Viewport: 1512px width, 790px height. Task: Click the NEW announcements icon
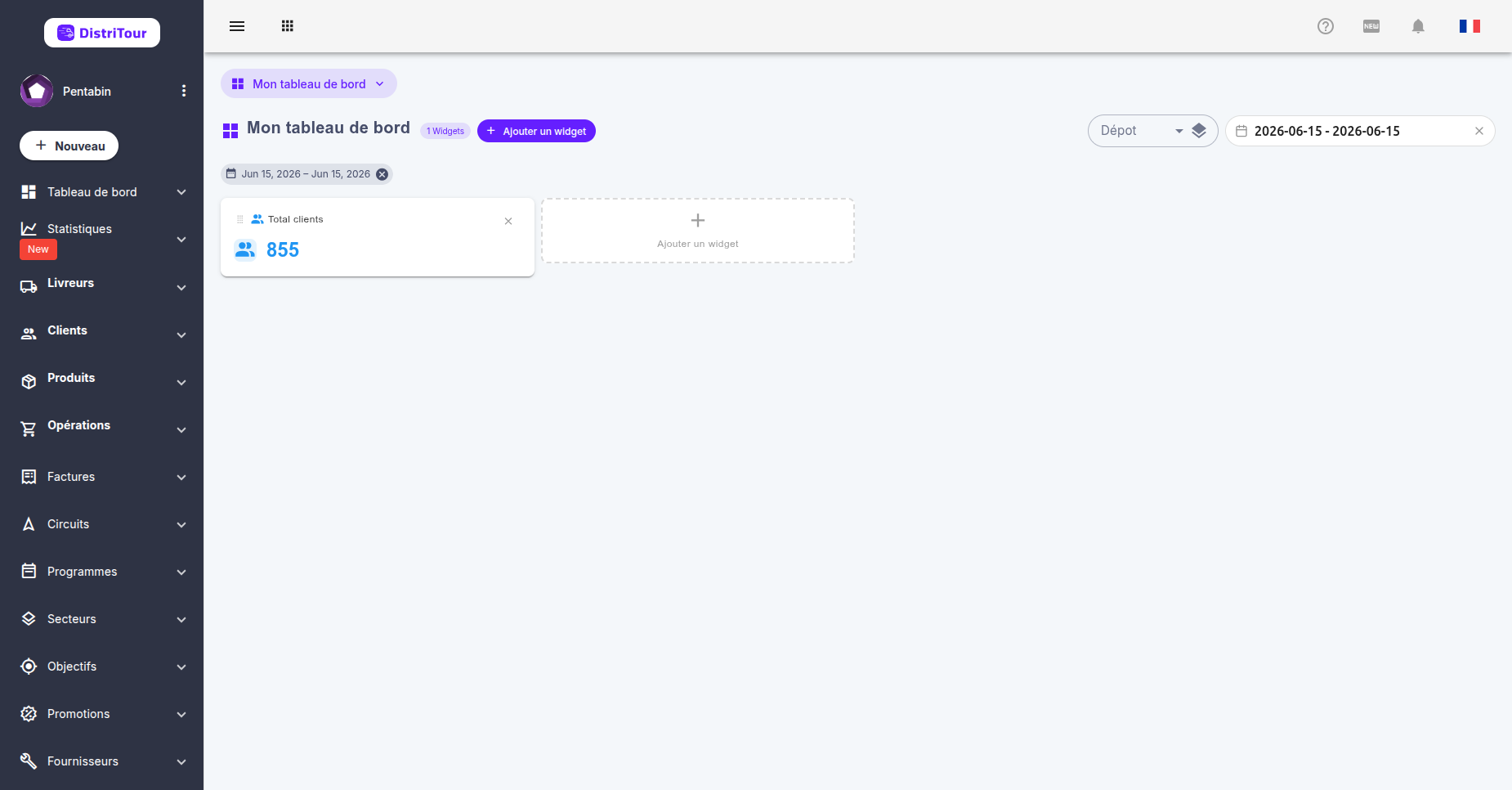[1371, 26]
